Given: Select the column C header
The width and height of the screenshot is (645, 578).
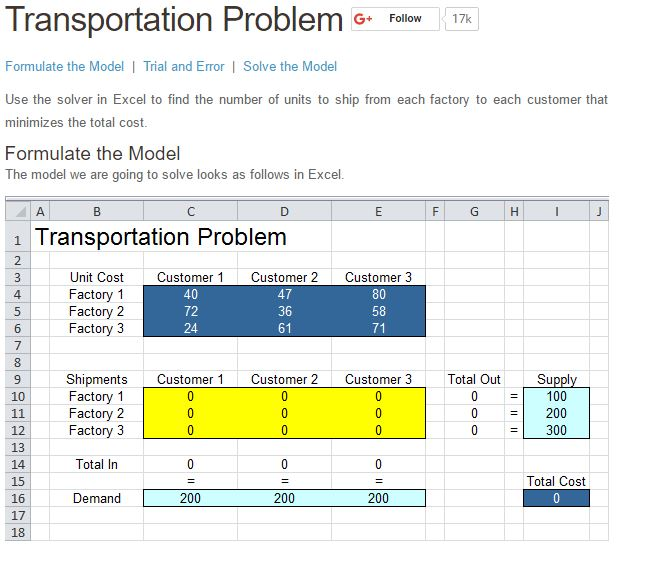Looking at the screenshot, I should click(190, 212).
